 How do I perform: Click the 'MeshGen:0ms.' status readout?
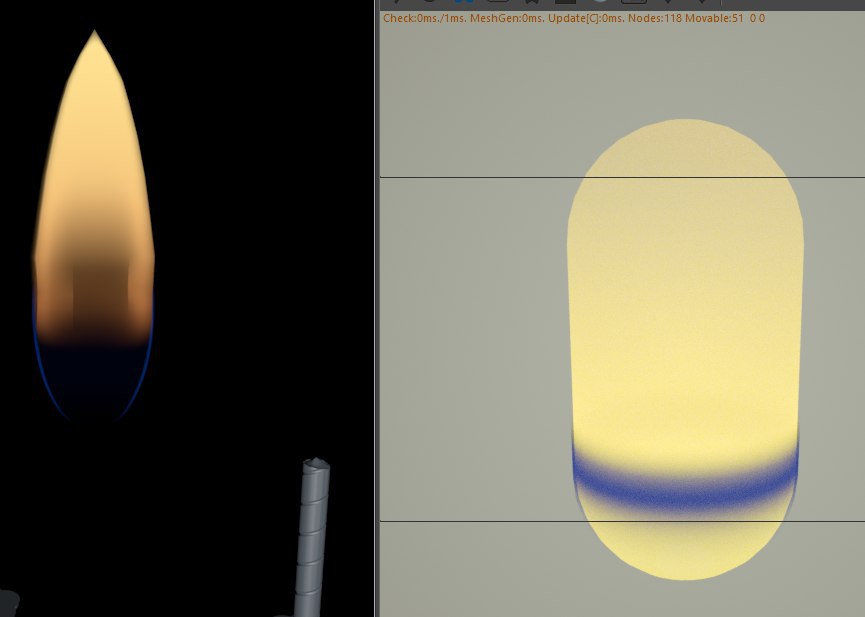click(507, 18)
